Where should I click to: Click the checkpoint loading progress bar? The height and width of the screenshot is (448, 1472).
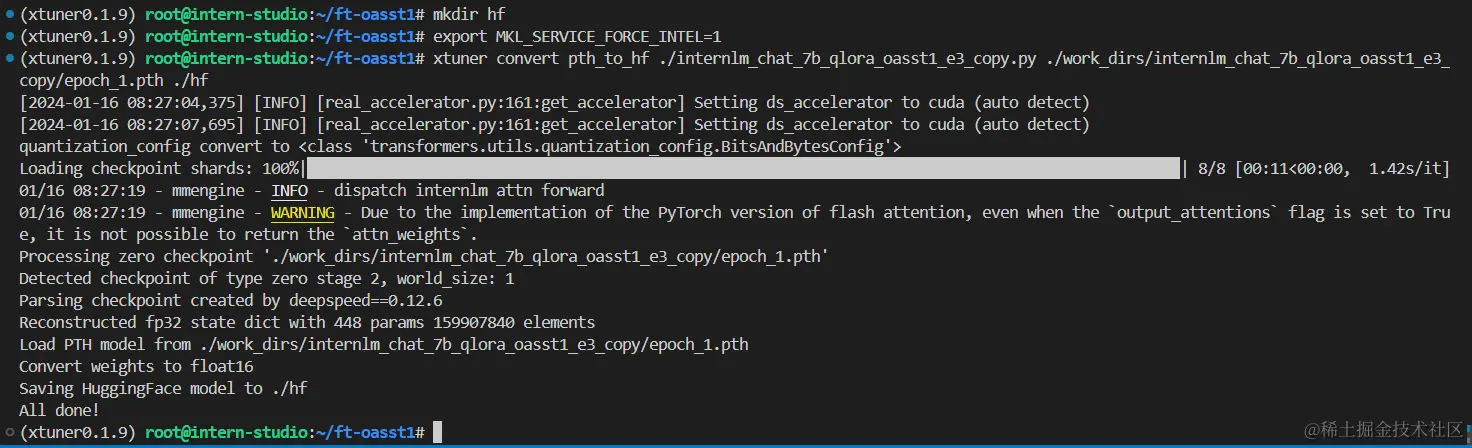click(739, 169)
